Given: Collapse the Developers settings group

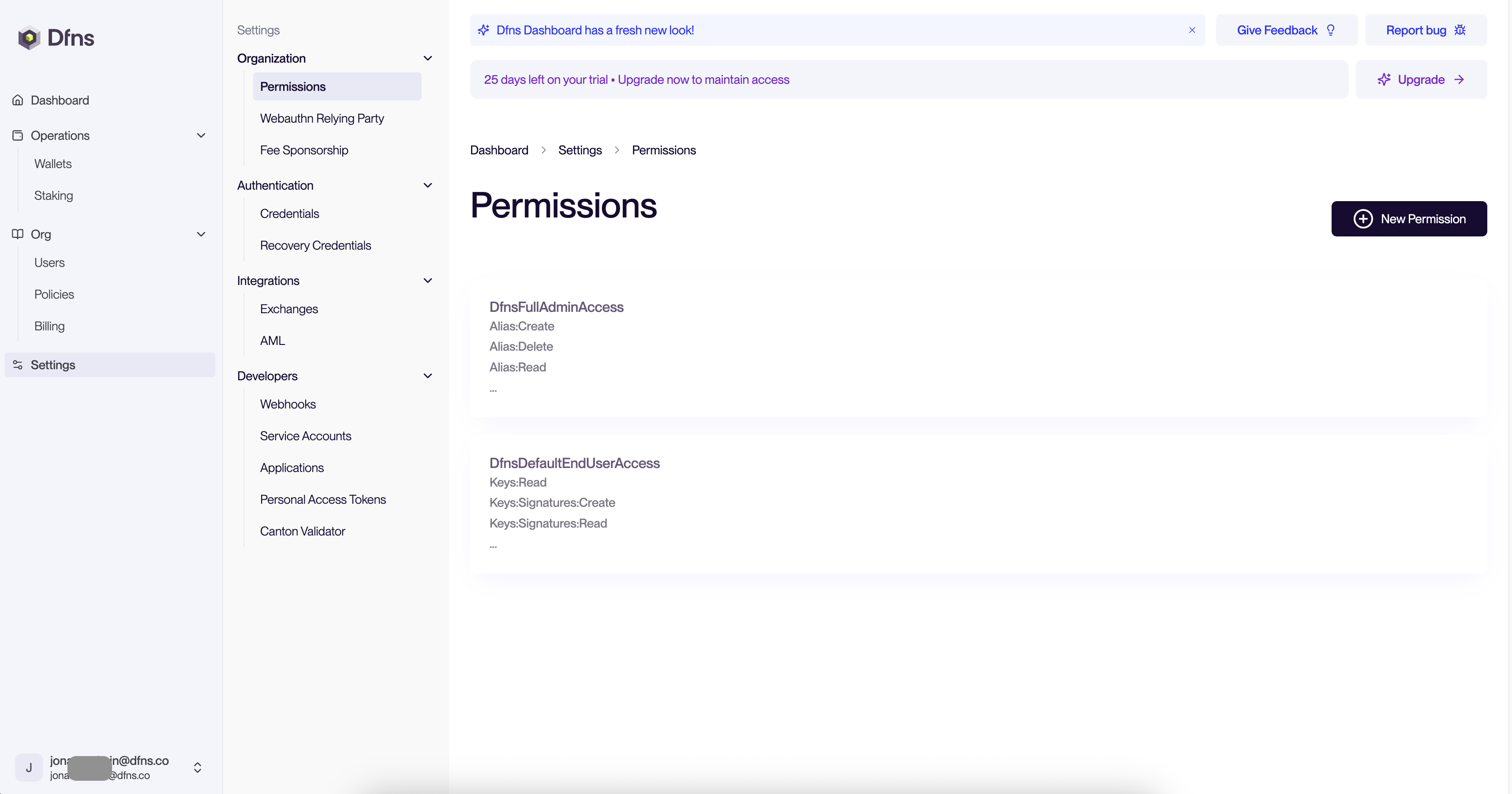Looking at the screenshot, I should [x=428, y=376].
